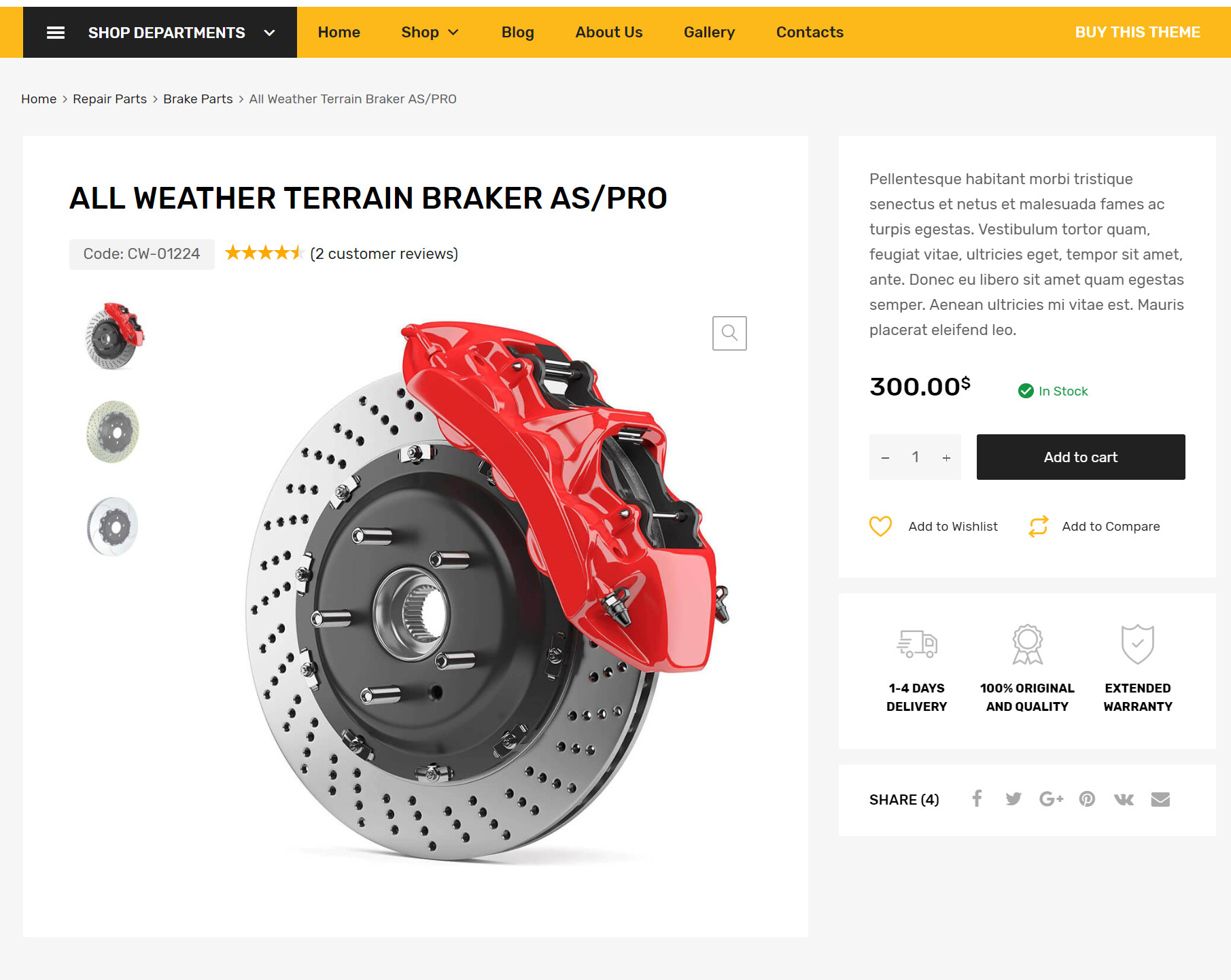The height and width of the screenshot is (980, 1231).
Task: Click the Add to cart button
Action: 1081,457
